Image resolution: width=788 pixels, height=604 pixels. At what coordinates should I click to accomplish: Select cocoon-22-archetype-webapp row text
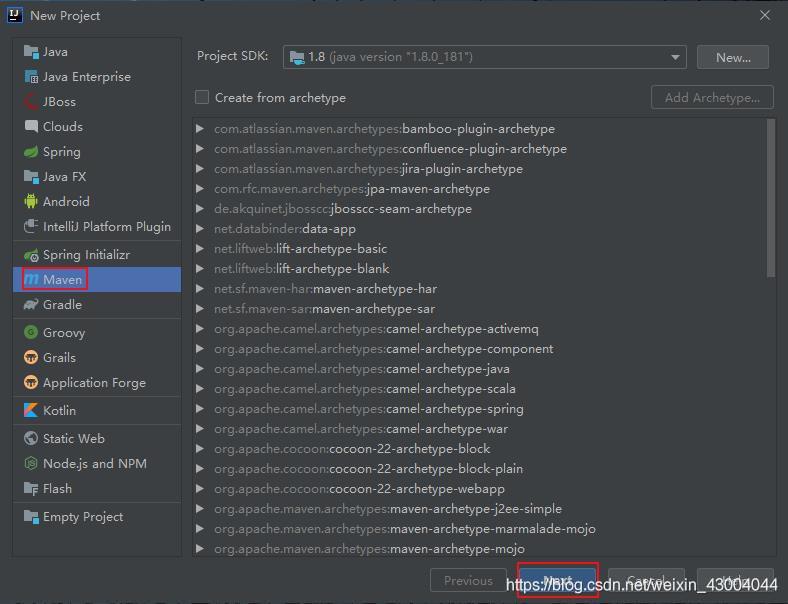click(359, 489)
